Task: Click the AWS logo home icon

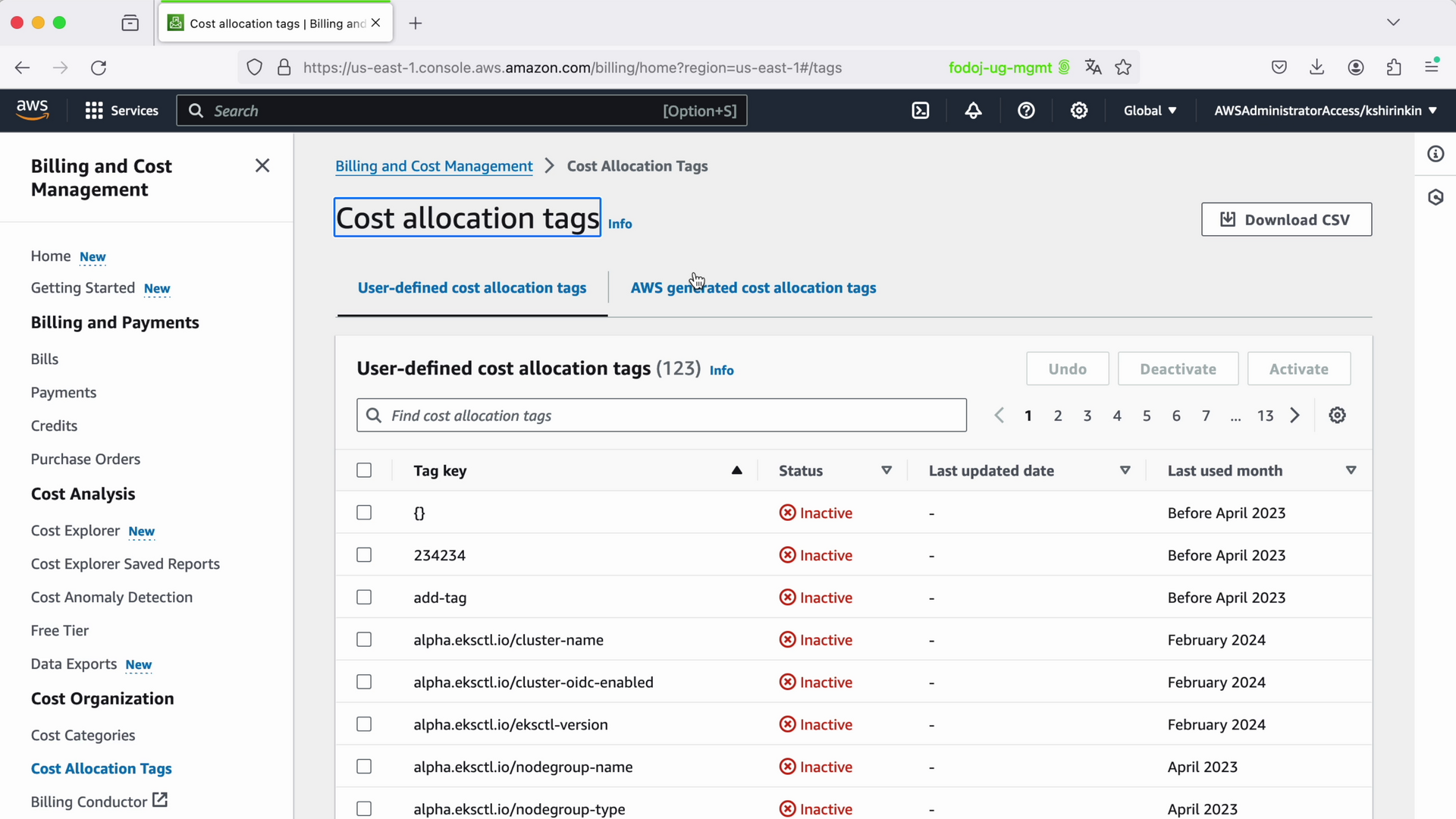Action: click(x=33, y=111)
